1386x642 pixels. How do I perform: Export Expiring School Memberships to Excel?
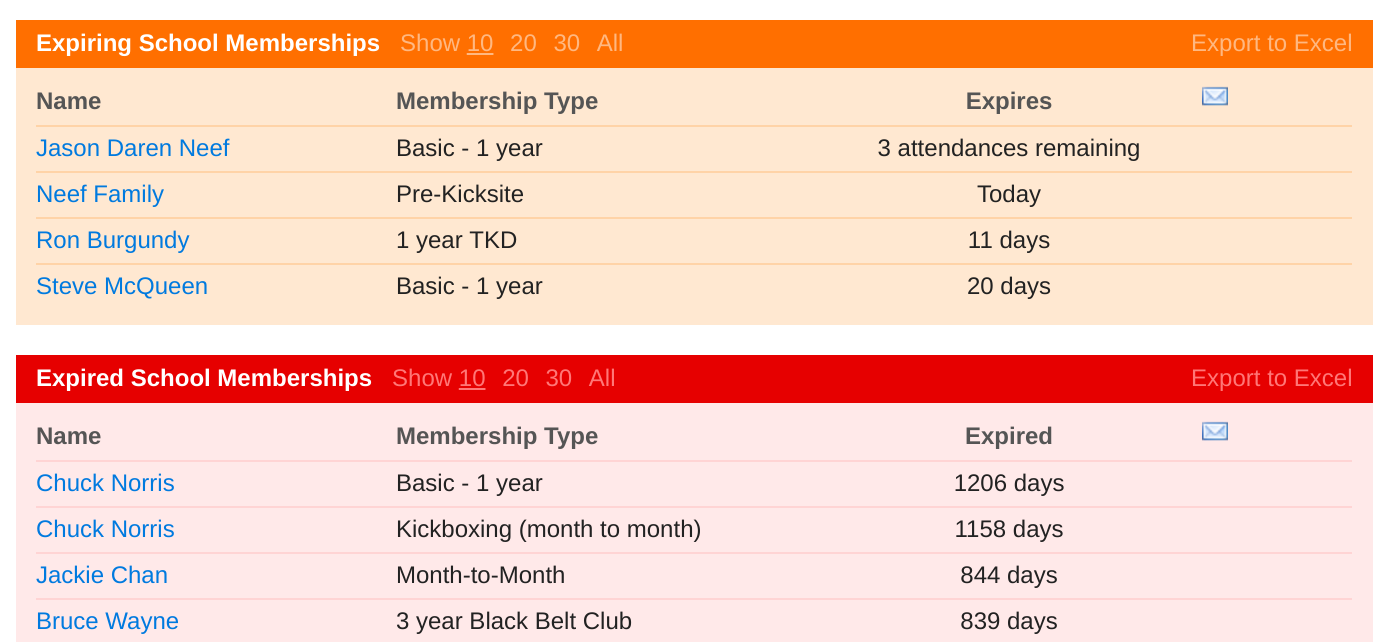(x=1271, y=44)
